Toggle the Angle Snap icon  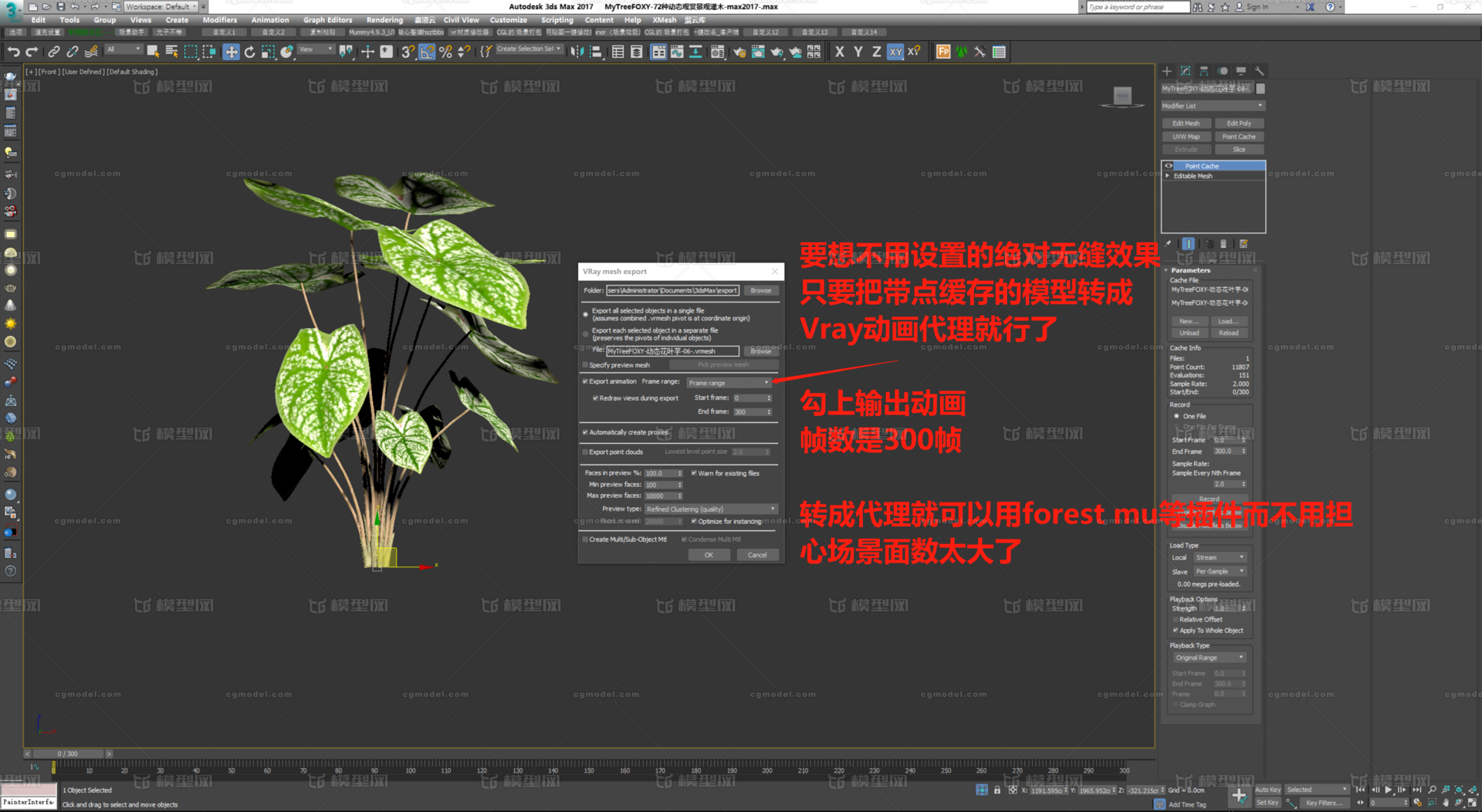click(427, 52)
